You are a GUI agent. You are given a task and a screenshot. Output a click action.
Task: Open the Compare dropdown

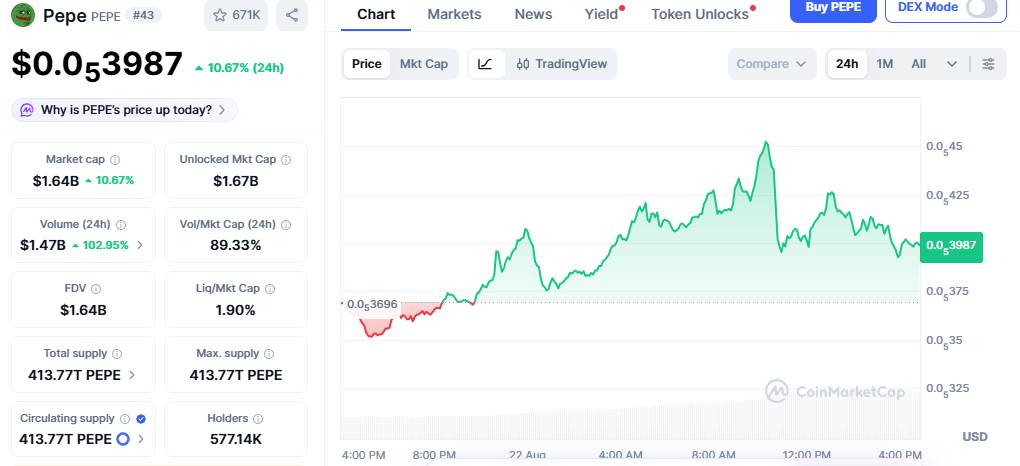pos(772,64)
